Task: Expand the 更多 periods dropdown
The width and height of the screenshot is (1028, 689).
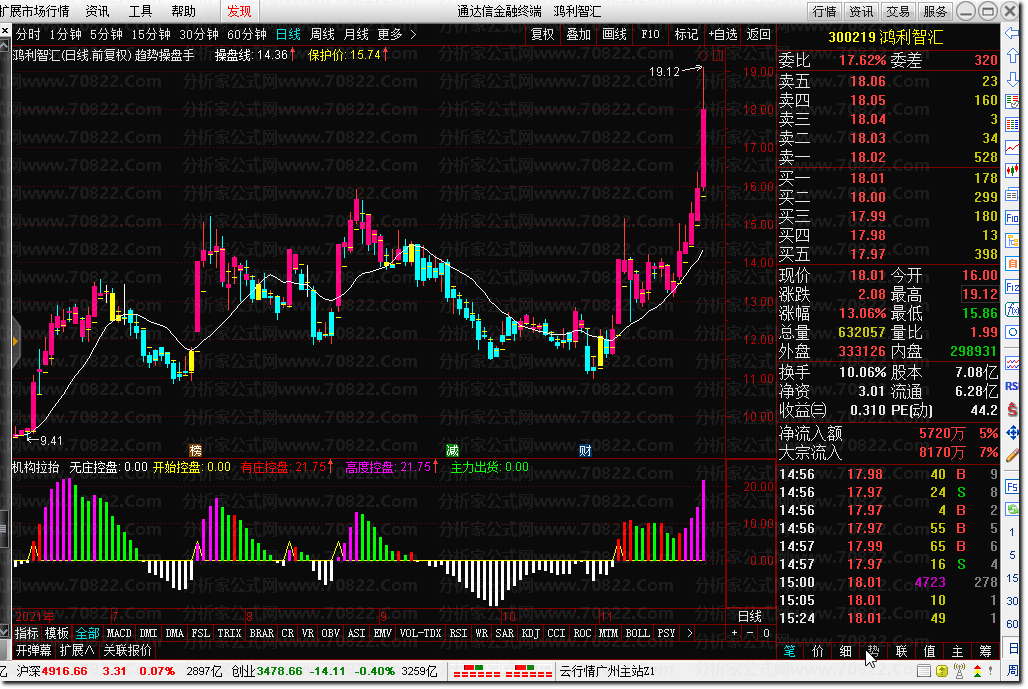Action: click(x=397, y=35)
